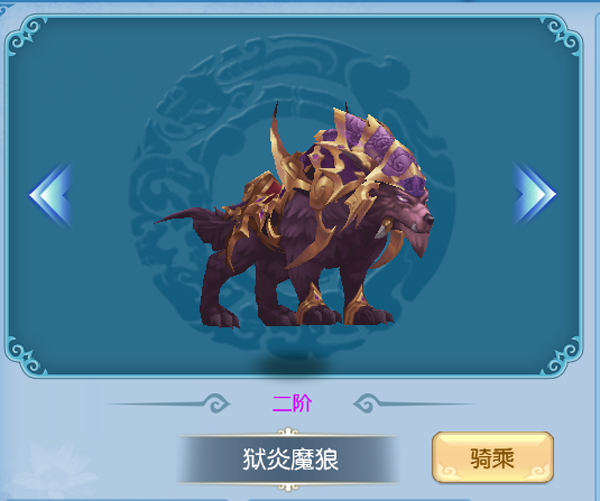Screen dimensions: 600x501
Task: Click the top-right corner scroll ornament
Action: tap(561, 36)
